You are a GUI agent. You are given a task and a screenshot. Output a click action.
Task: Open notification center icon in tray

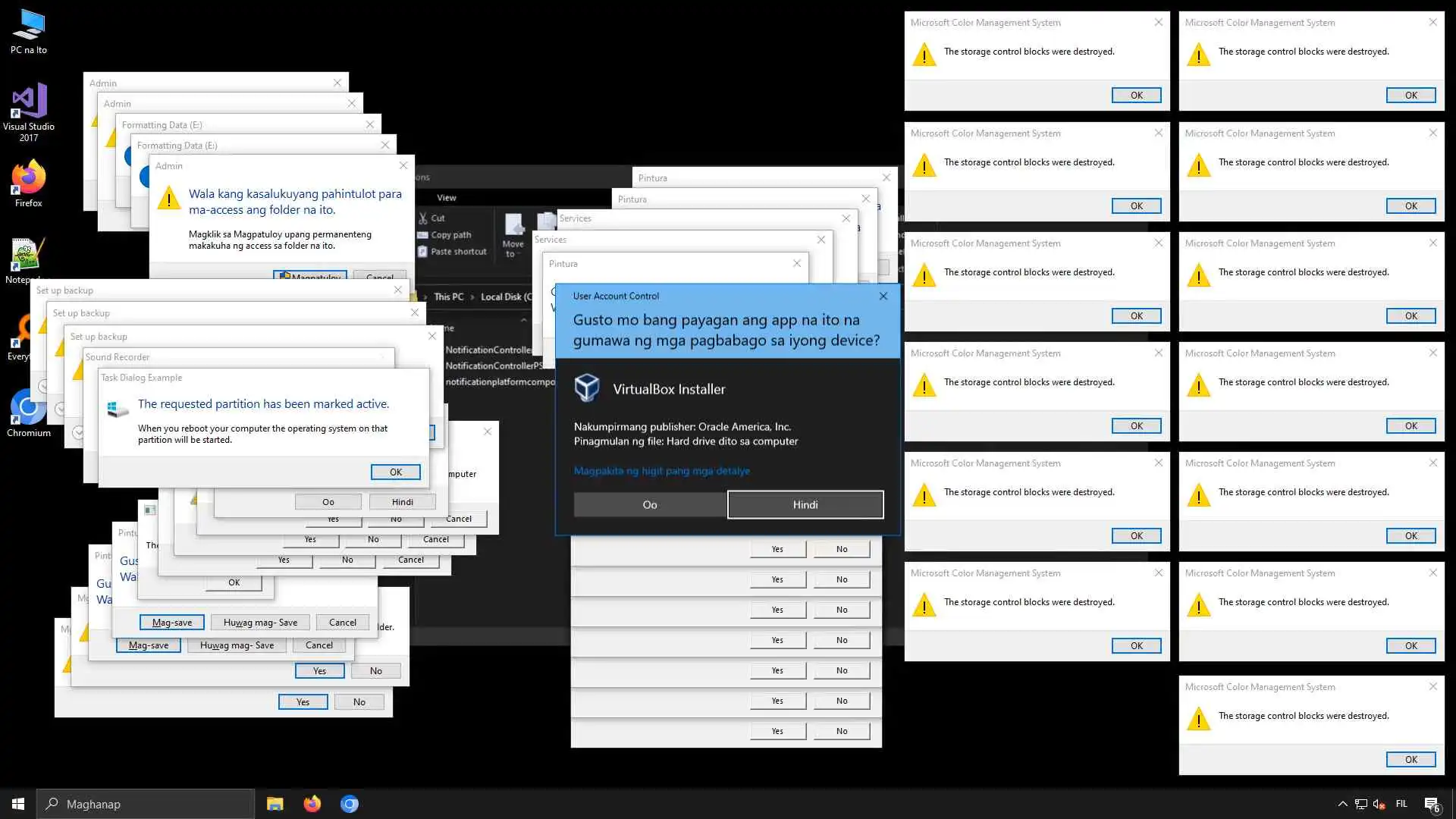(1432, 804)
